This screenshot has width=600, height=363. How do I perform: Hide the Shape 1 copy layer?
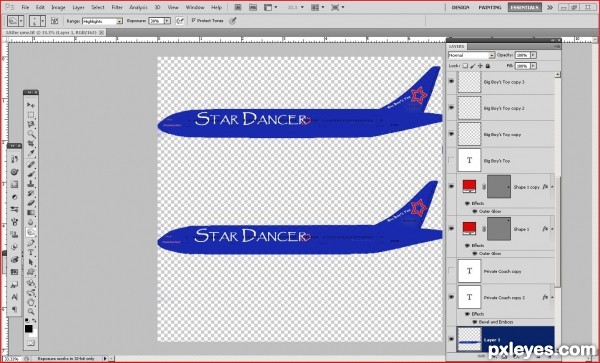pos(452,186)
